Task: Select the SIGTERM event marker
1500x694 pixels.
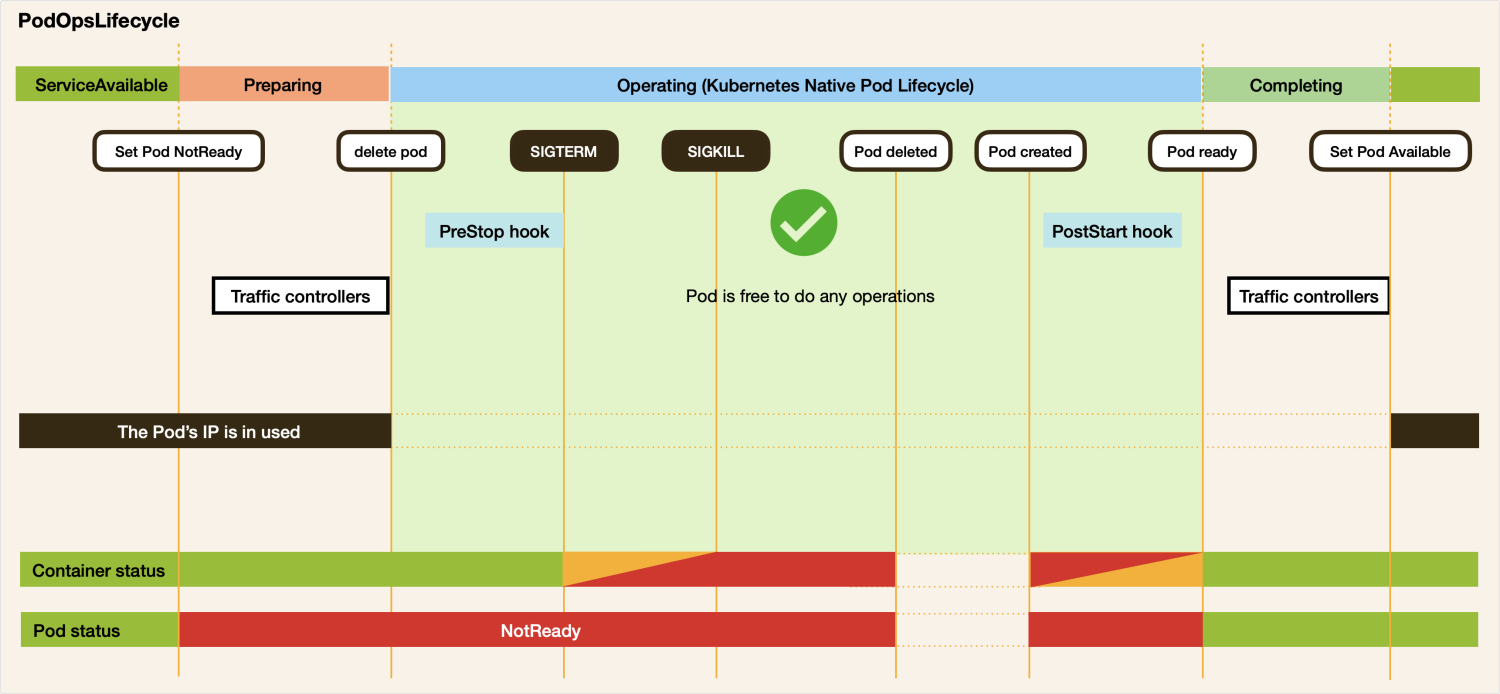Action: pyautogui.click(x=563, y=150)
